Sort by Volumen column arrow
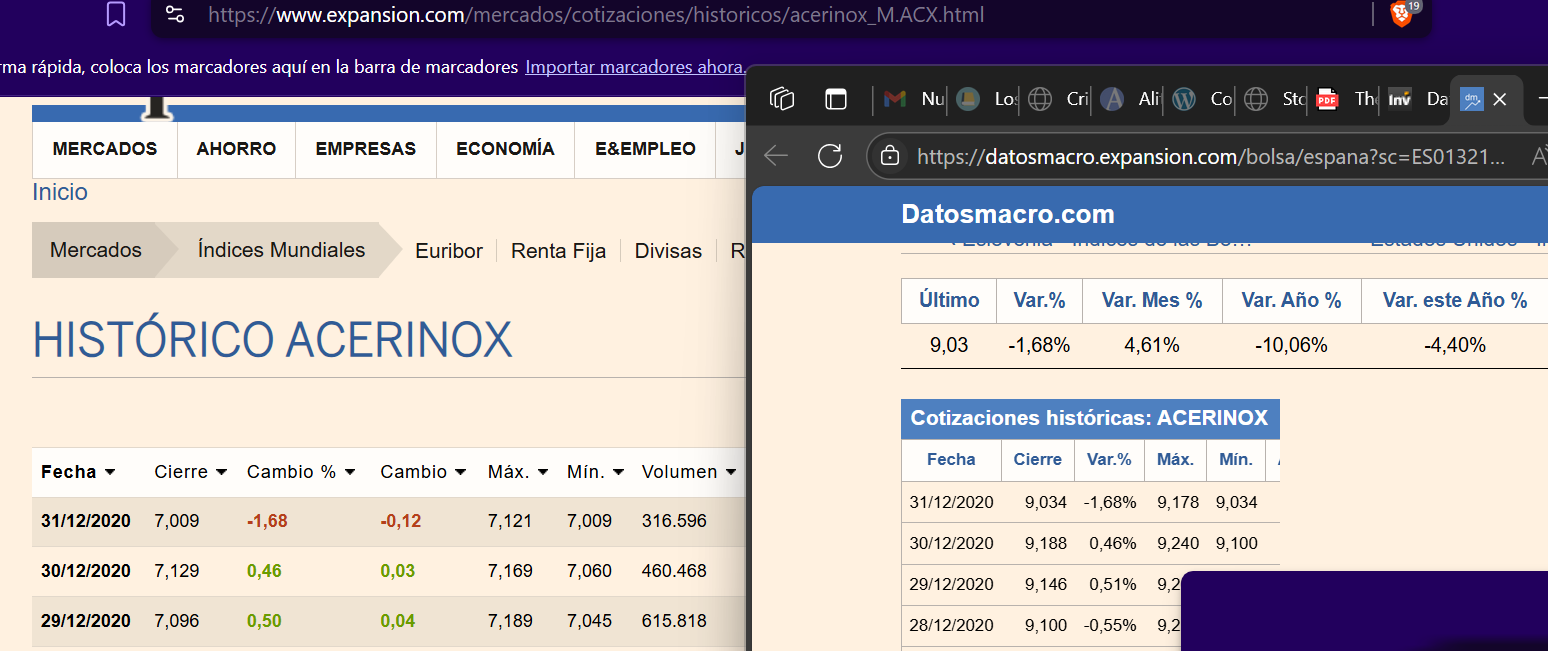This screenshot has height=651, width=1548. [731, 472]
